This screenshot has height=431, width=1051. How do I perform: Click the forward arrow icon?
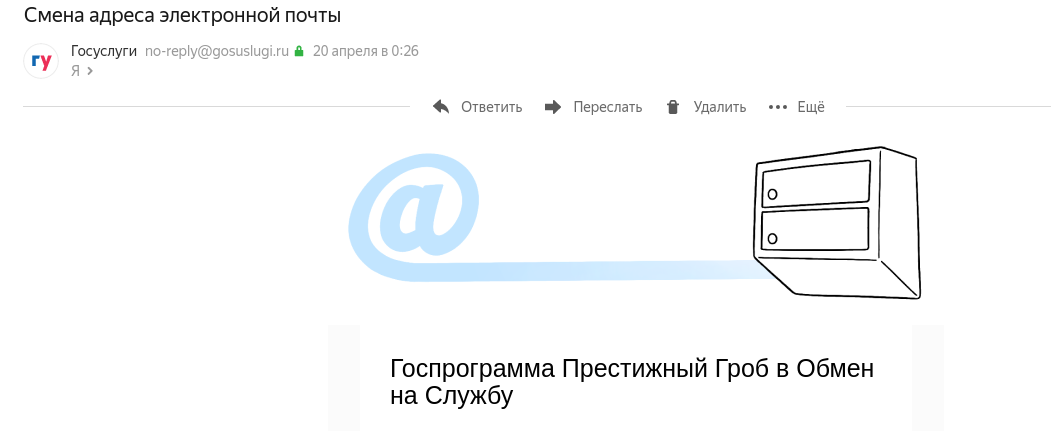pos(553,107)
